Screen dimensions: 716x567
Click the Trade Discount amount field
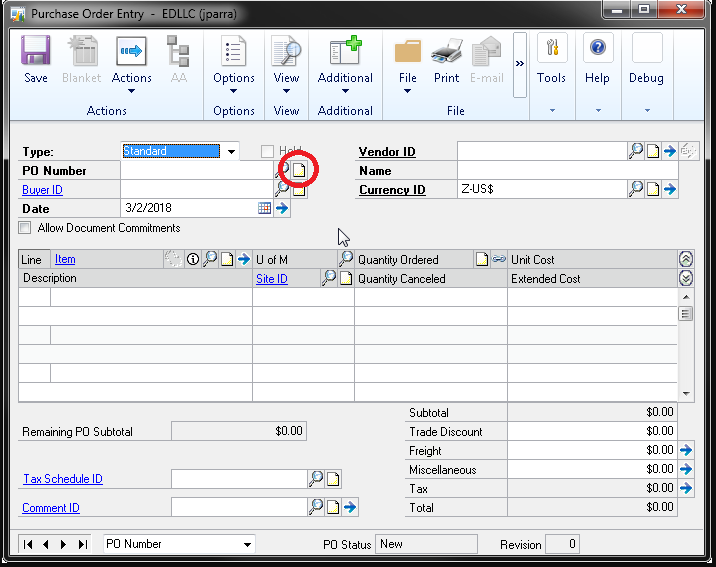[592, 431]
